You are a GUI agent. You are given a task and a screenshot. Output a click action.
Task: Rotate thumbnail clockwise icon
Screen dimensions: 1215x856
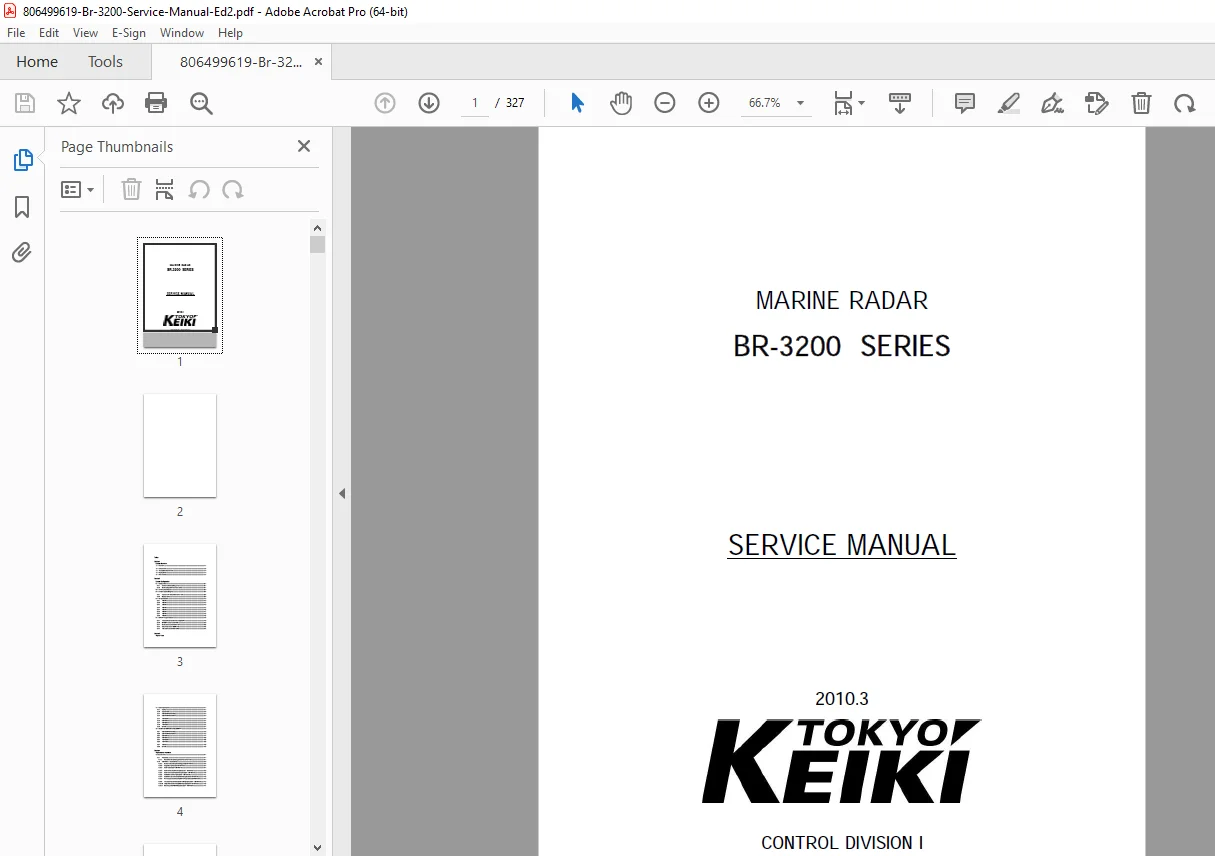(233, 189)
